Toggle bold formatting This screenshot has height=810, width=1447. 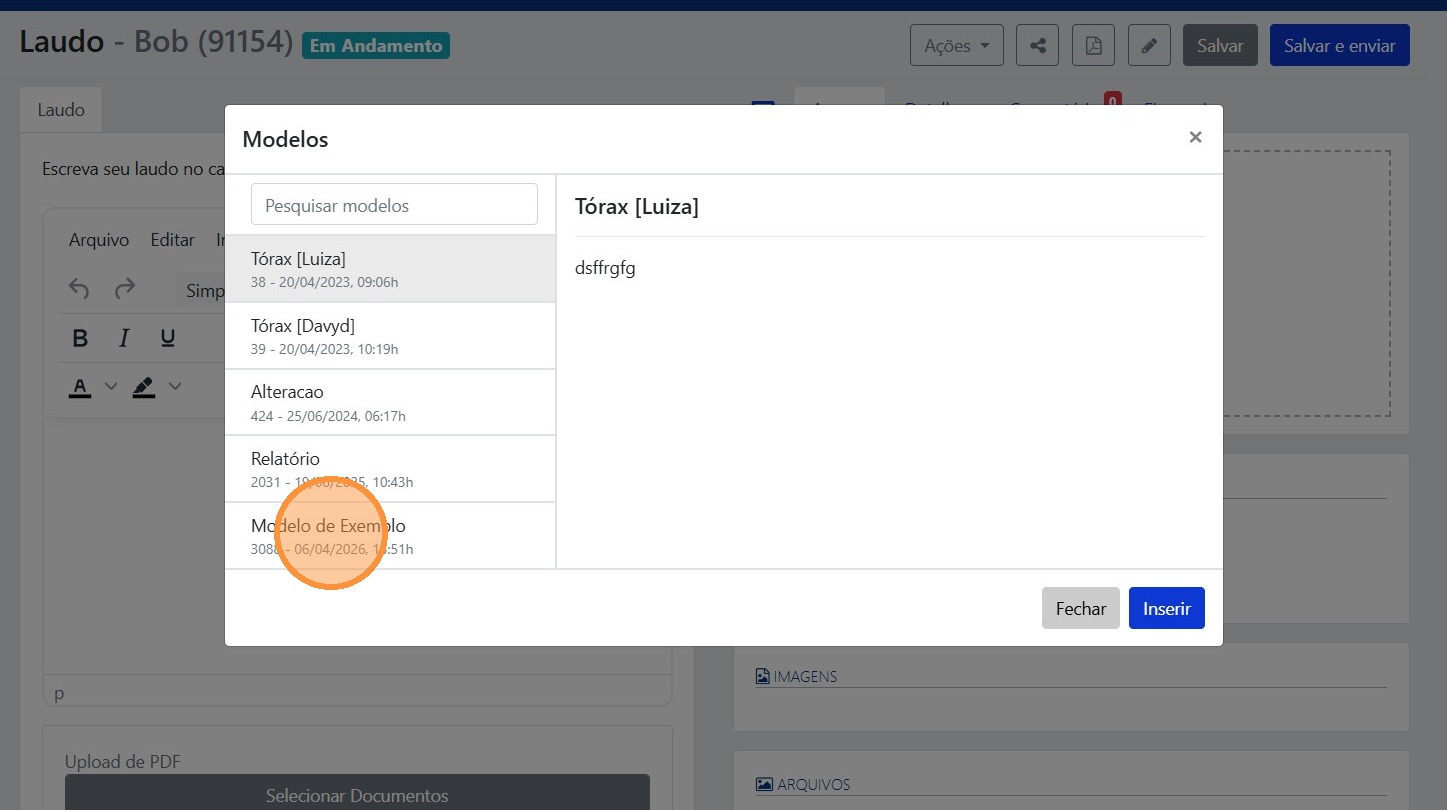[81, 338]
